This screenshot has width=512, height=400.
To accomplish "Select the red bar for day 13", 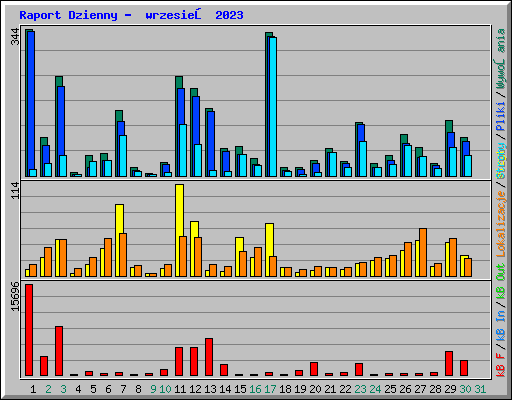I will 209,357.
